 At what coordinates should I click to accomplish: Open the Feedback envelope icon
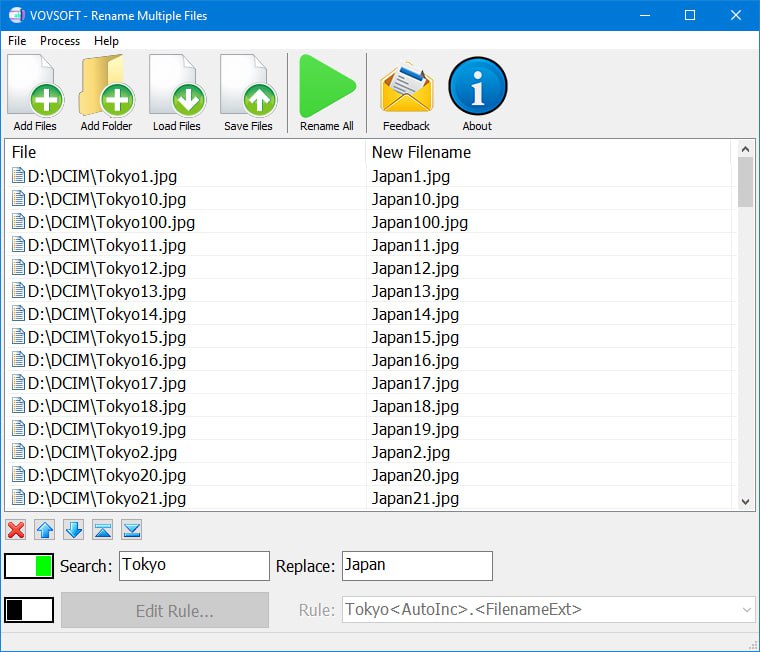point(406,92)
